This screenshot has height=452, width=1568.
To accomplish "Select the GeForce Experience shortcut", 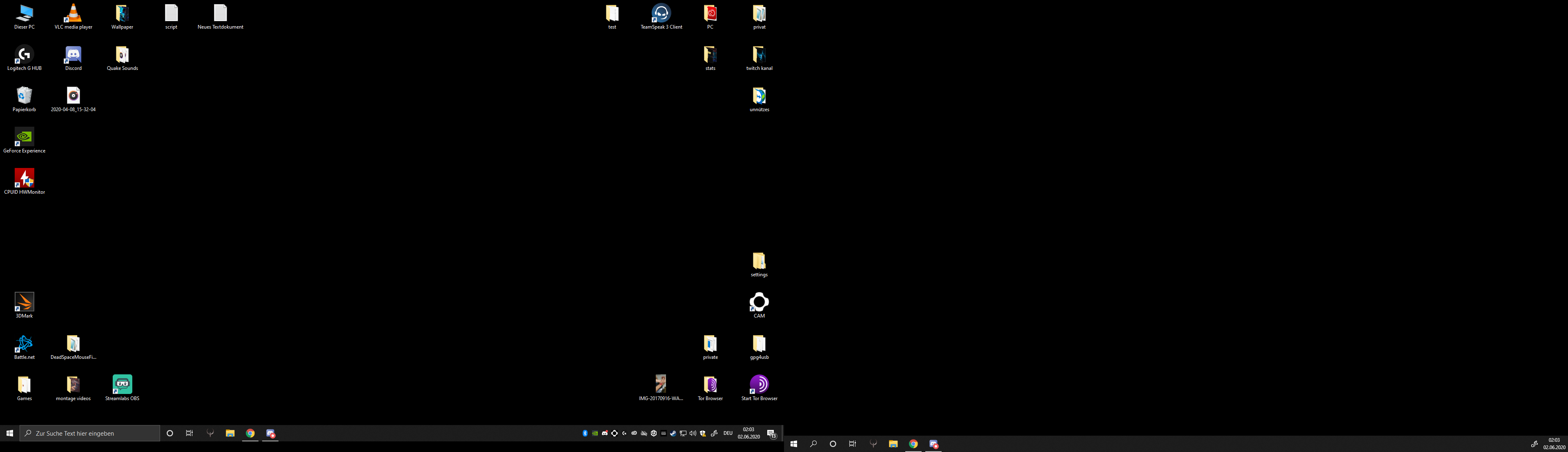I will click(24, 140).
